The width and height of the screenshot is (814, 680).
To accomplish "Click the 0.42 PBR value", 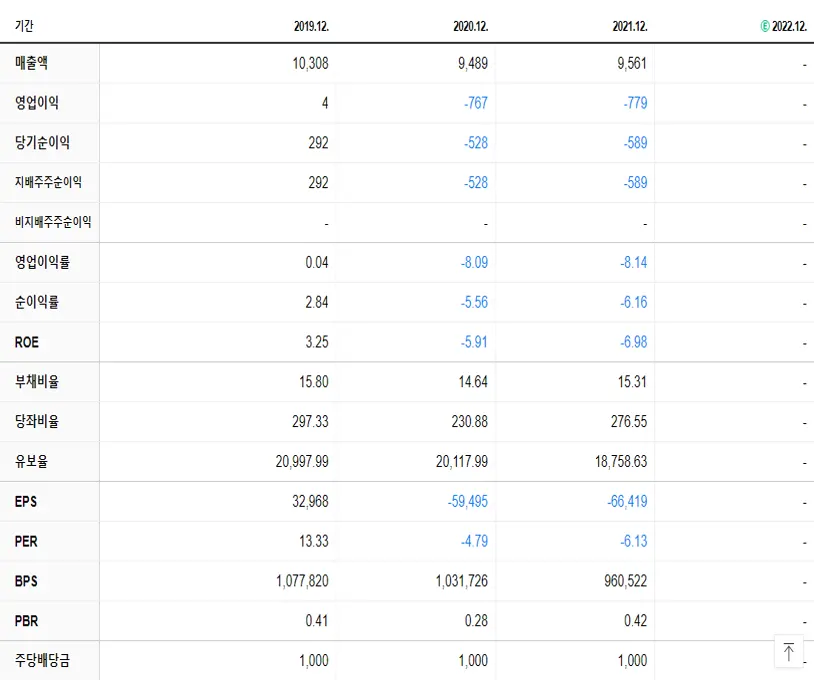I will pyautogui.click(x=635, y=621).
